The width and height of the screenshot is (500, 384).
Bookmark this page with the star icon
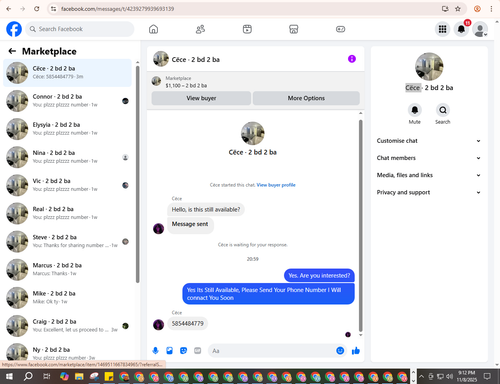(x=458, y=9)
